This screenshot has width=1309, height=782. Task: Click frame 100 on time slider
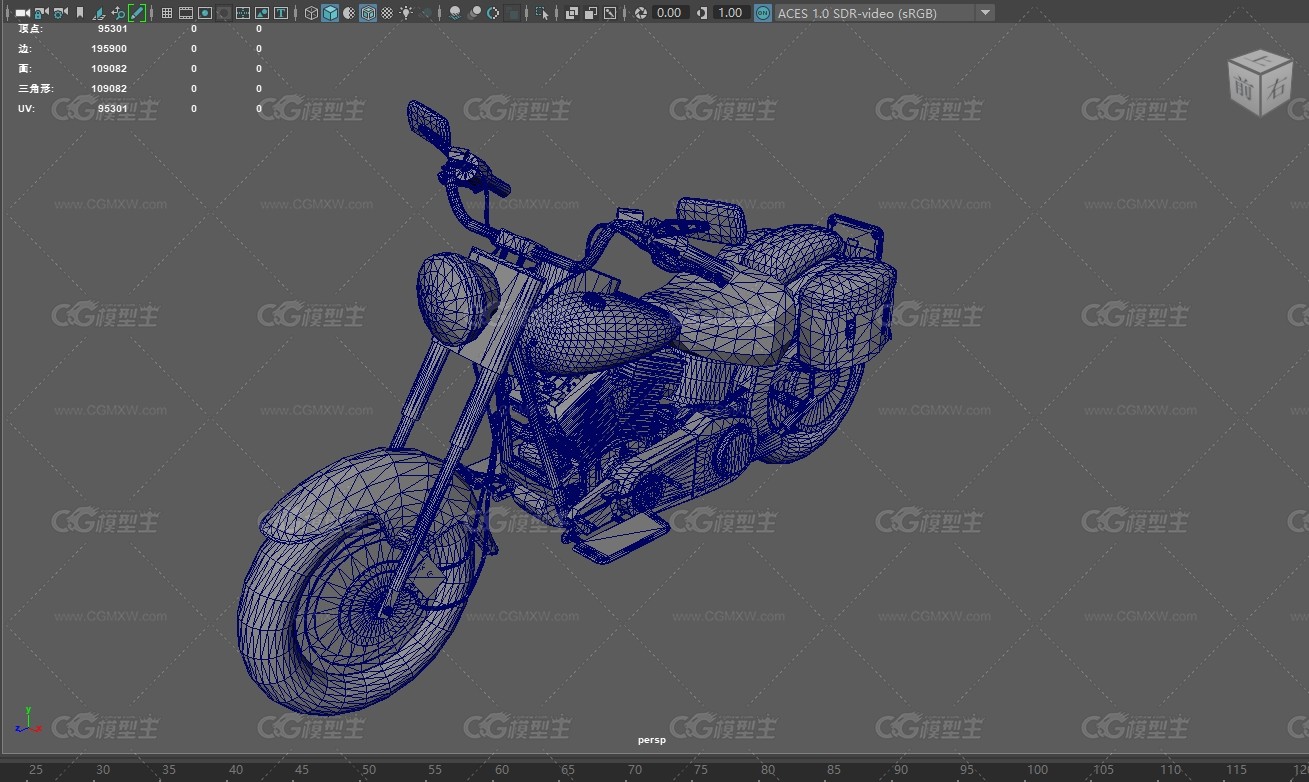click(x=1037, y=769)
